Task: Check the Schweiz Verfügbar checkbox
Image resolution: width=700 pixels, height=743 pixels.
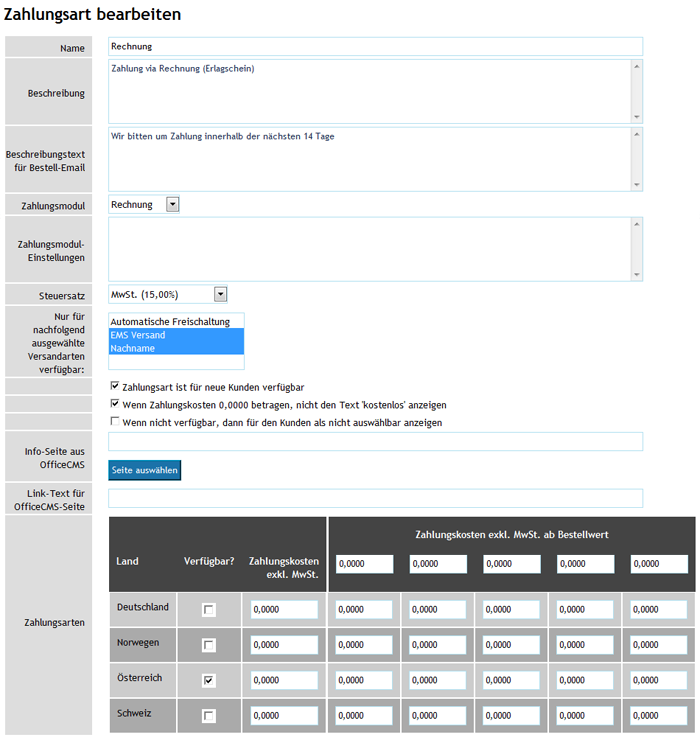Action: (209, 716)
